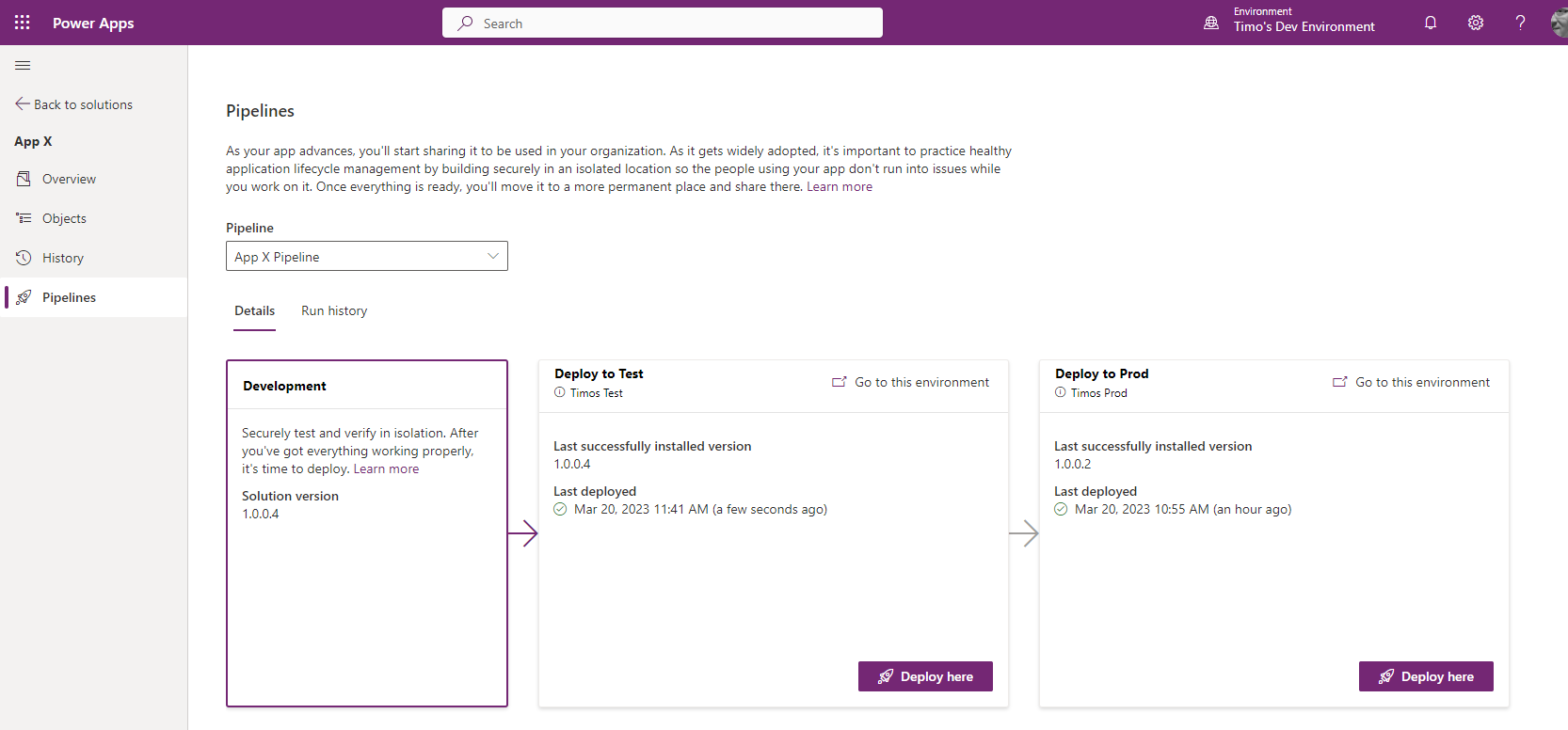
Task: Focus the Search input field
Action: 663,23
